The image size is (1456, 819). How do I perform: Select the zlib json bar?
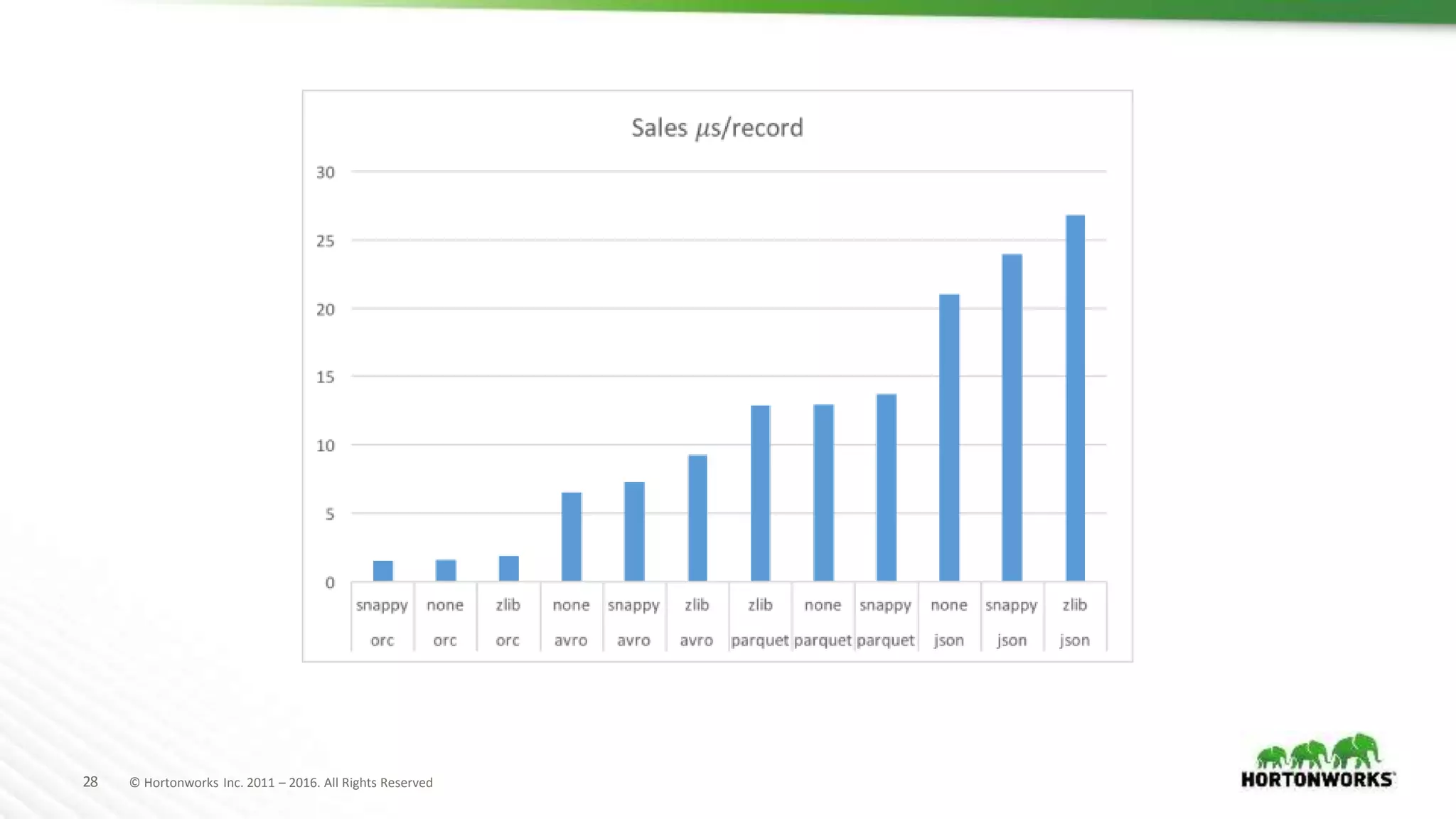click(x=1075, y=398)
